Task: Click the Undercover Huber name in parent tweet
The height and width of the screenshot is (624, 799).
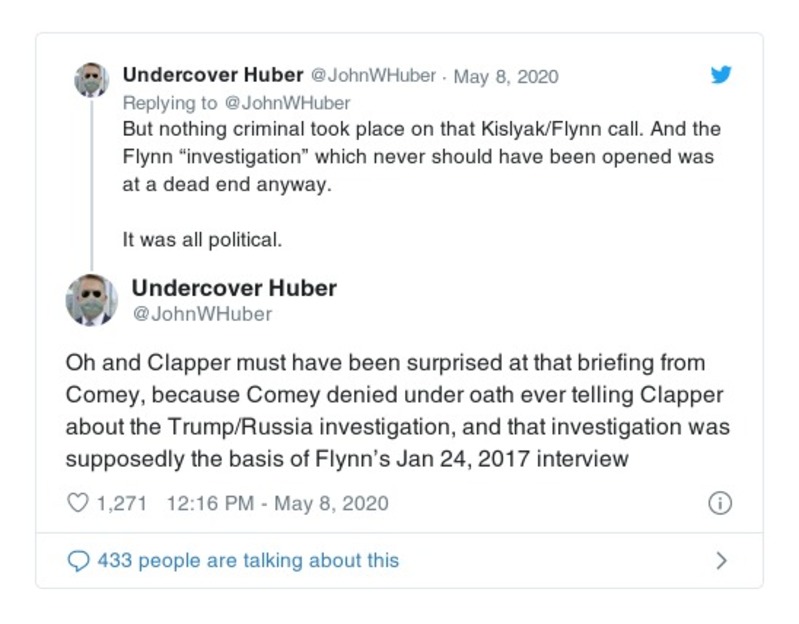Action: pyautogui.click(x=212, y=76)
